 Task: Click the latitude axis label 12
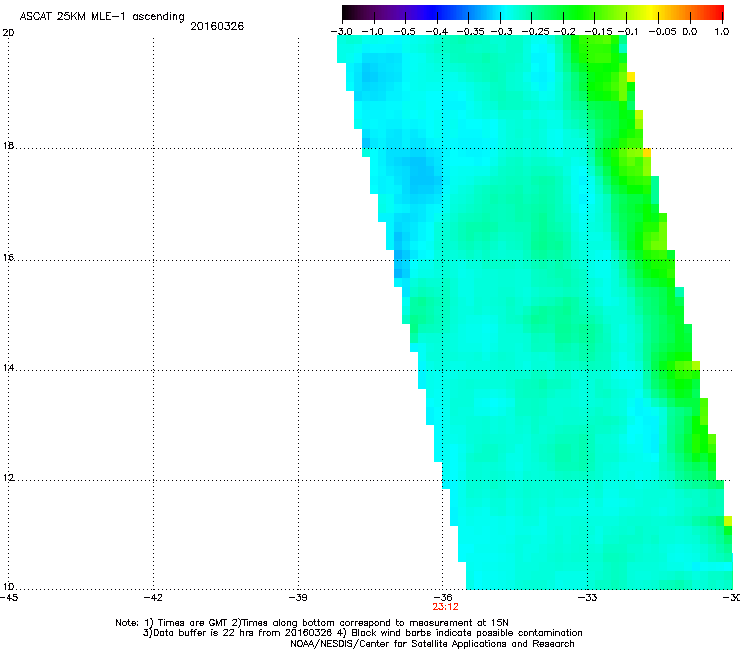[8, 478]
